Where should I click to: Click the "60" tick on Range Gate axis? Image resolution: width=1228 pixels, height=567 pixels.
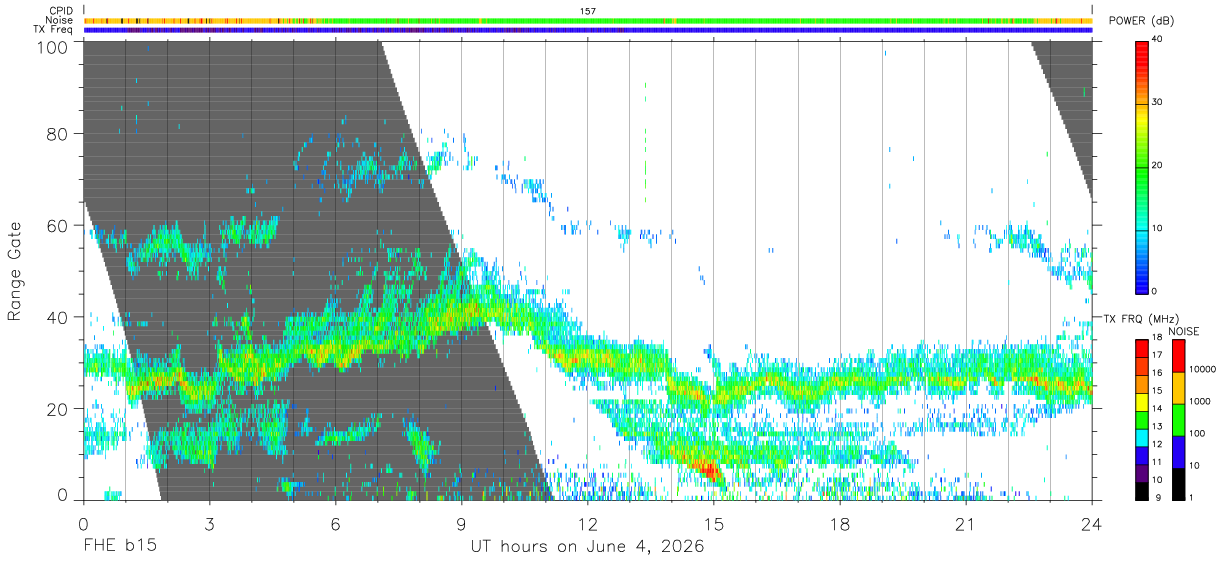(59, 225)
